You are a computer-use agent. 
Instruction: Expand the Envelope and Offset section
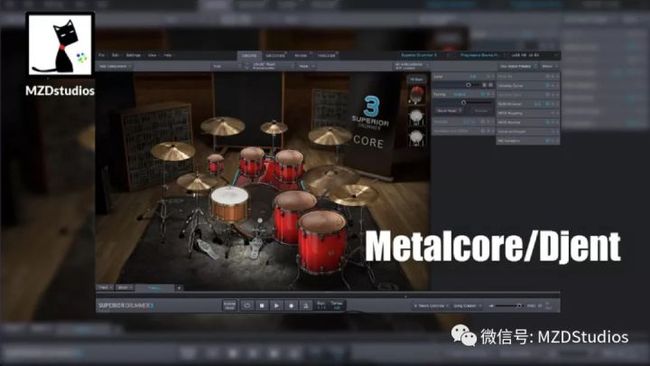tap(463, 131)
